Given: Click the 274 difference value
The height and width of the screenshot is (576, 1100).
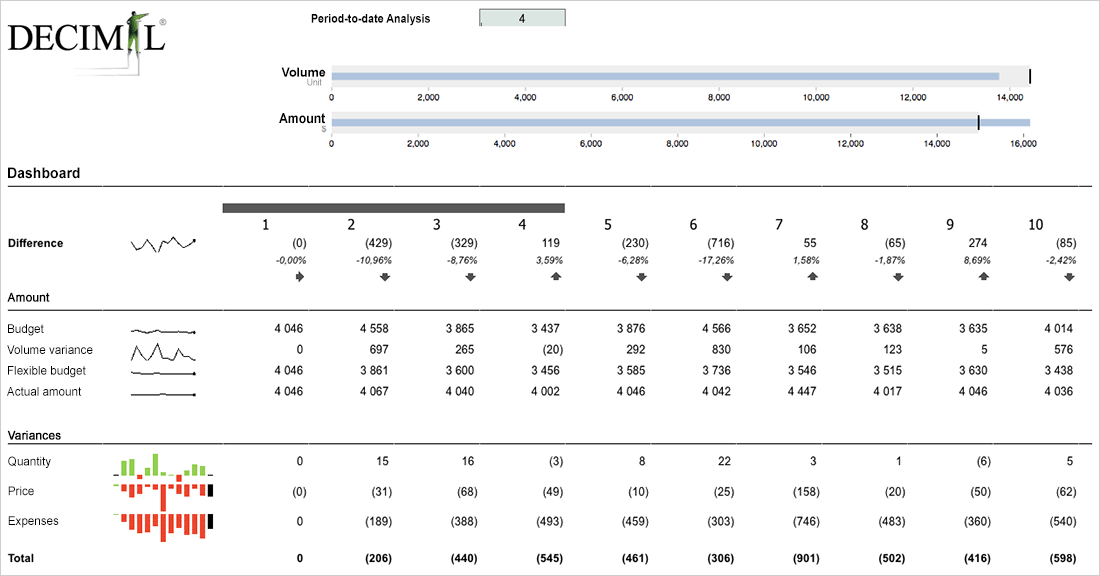Looking at the screenshot, I should pyautogui.click(x=977, y=243).
